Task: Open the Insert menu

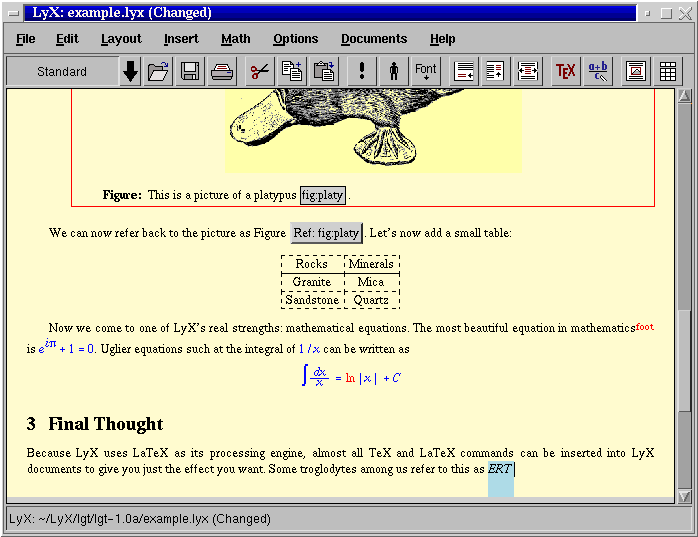Action: (x=181, y=39)
